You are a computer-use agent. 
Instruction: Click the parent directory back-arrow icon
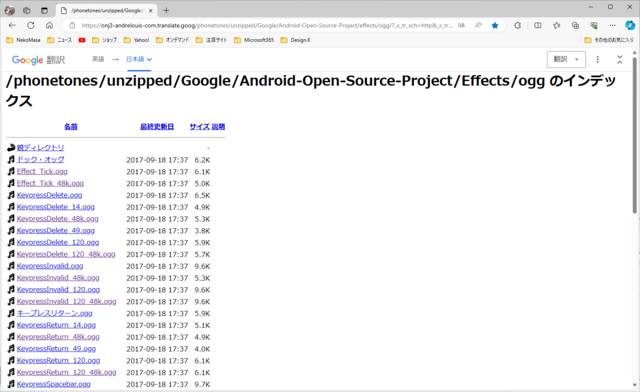(x=11, y=147)
